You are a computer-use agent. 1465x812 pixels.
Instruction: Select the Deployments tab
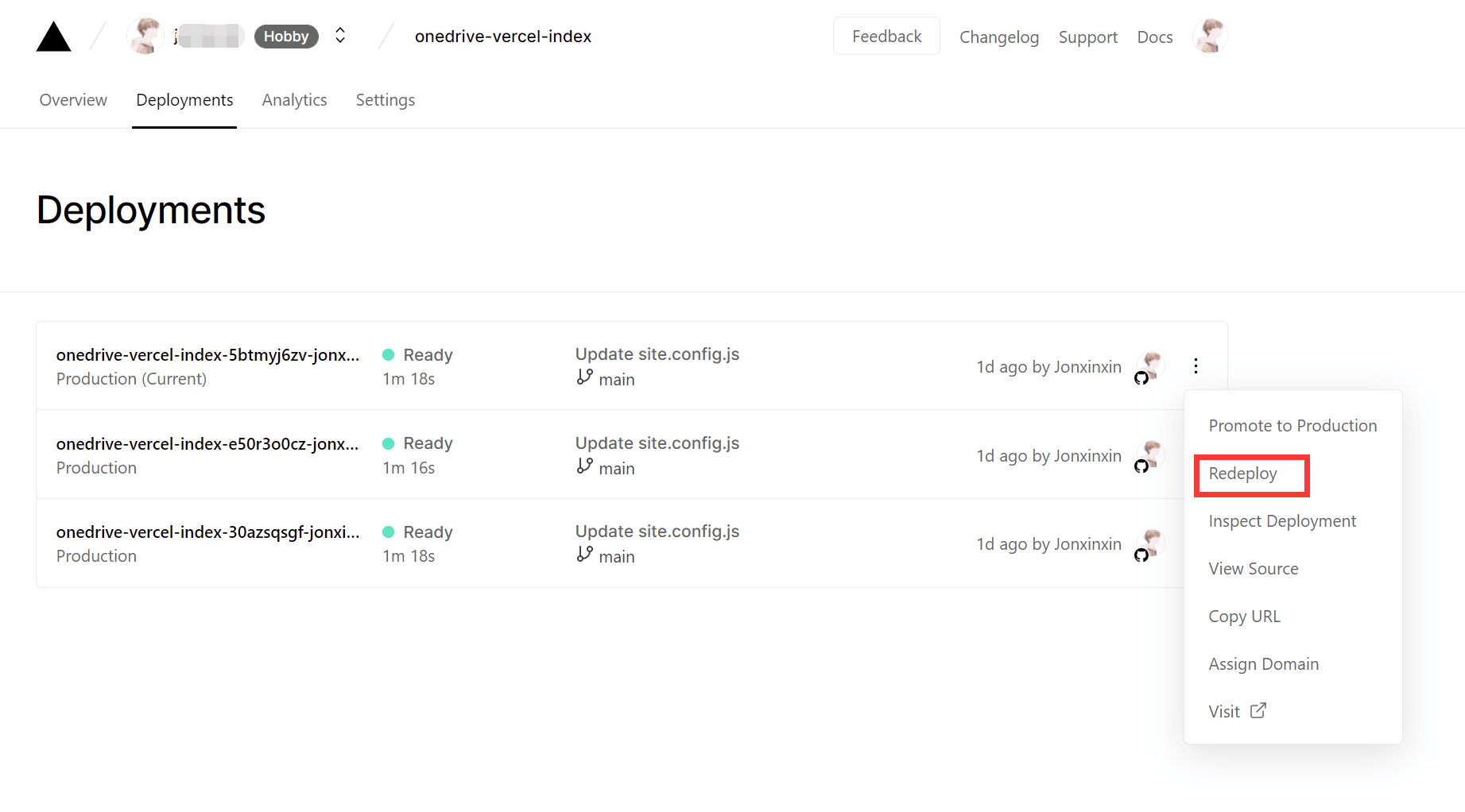[x=184, y=100]
